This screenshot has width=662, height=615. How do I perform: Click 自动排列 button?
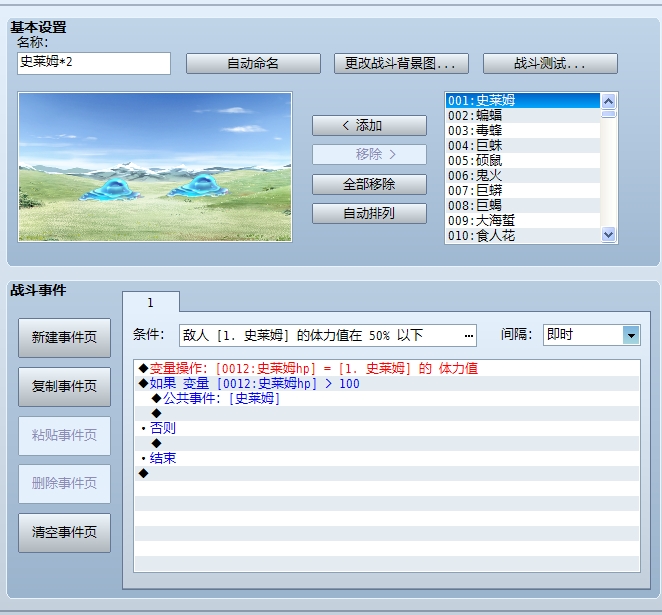pos(369,213)
